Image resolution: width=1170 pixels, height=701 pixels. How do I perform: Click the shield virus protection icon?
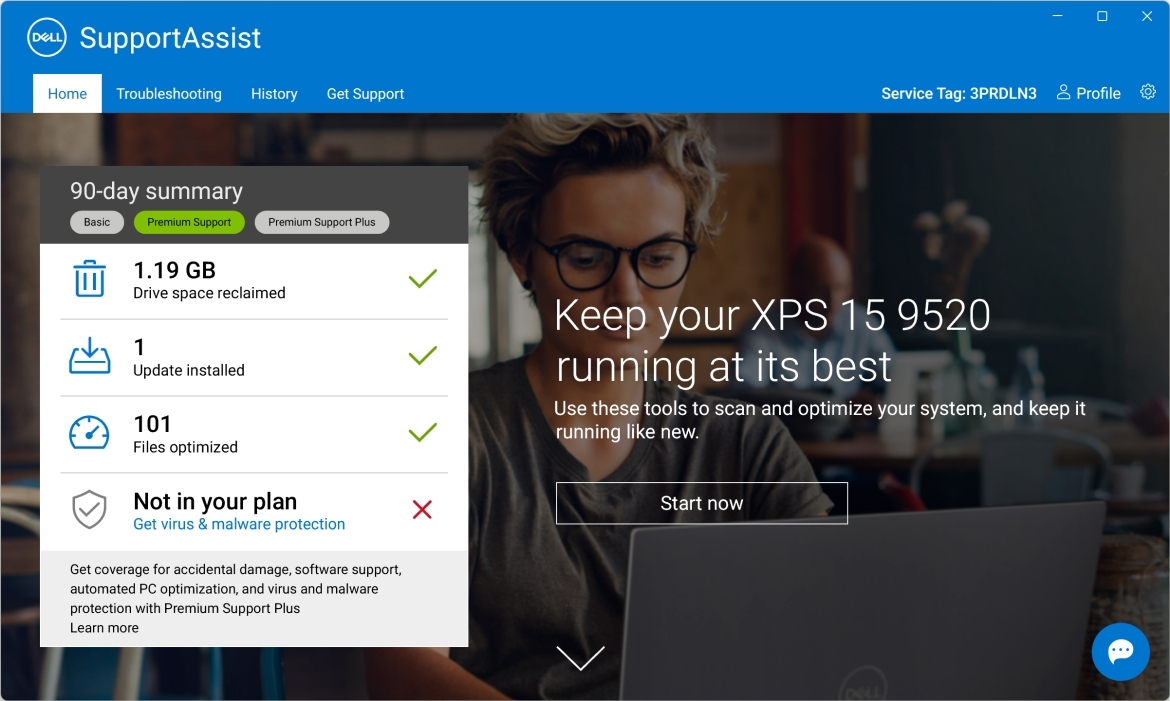coord(90,509)
